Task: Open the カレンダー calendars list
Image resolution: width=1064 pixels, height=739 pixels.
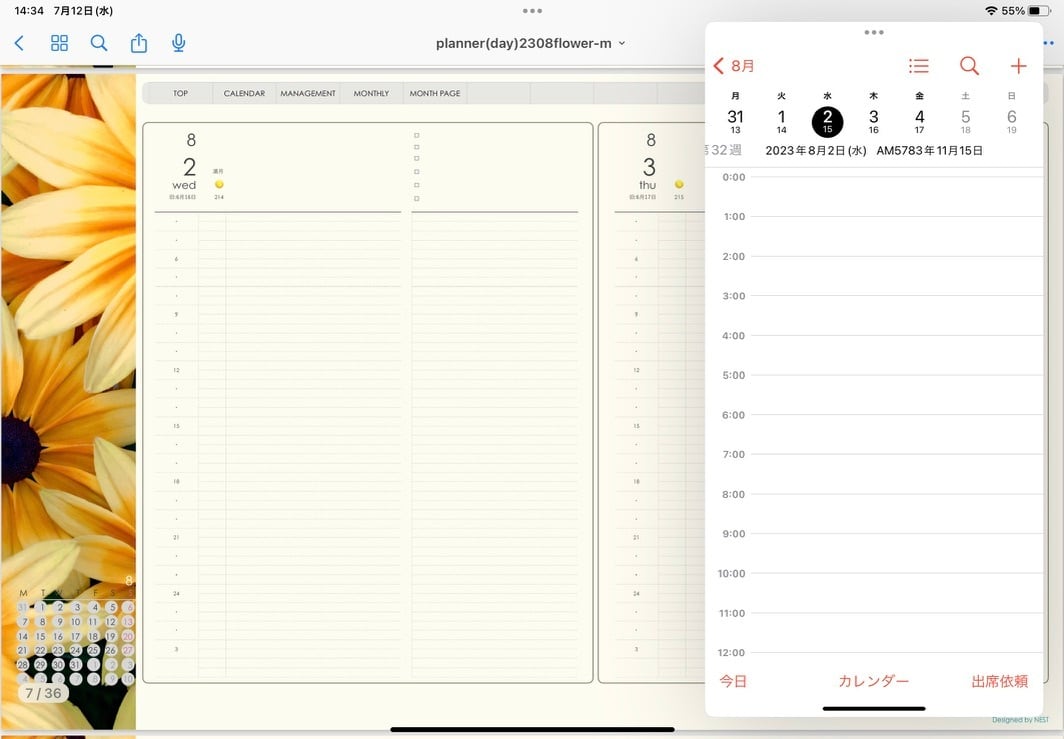Action: pos(873,681)
